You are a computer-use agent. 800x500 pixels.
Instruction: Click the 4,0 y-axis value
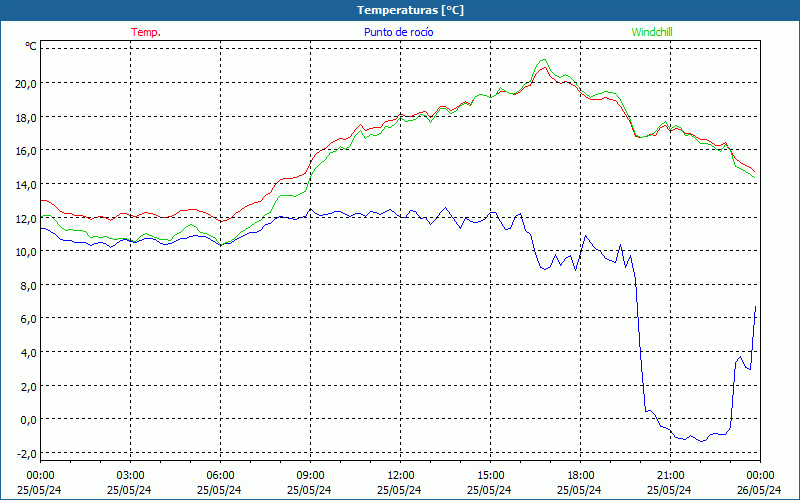click(28, 353)
